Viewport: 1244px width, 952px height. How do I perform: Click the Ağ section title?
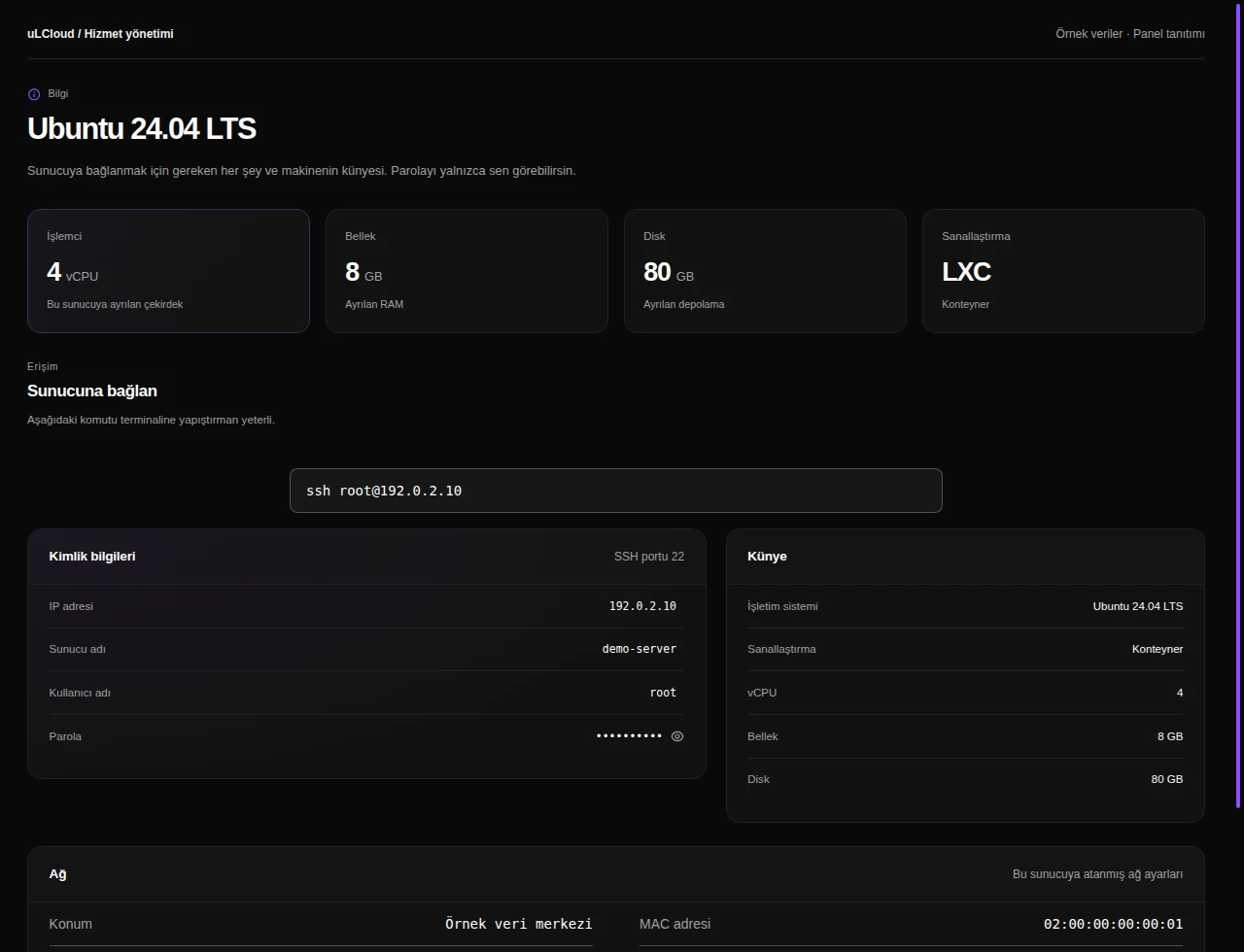click(x=58, y=874)
